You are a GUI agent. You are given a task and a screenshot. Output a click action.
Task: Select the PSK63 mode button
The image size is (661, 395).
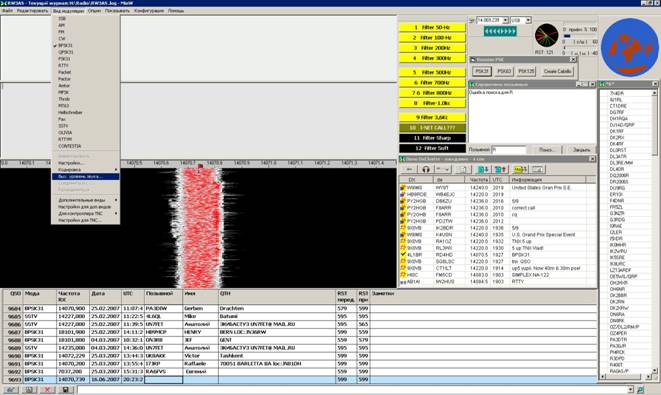pyautogui.click(x=504, y=71)
